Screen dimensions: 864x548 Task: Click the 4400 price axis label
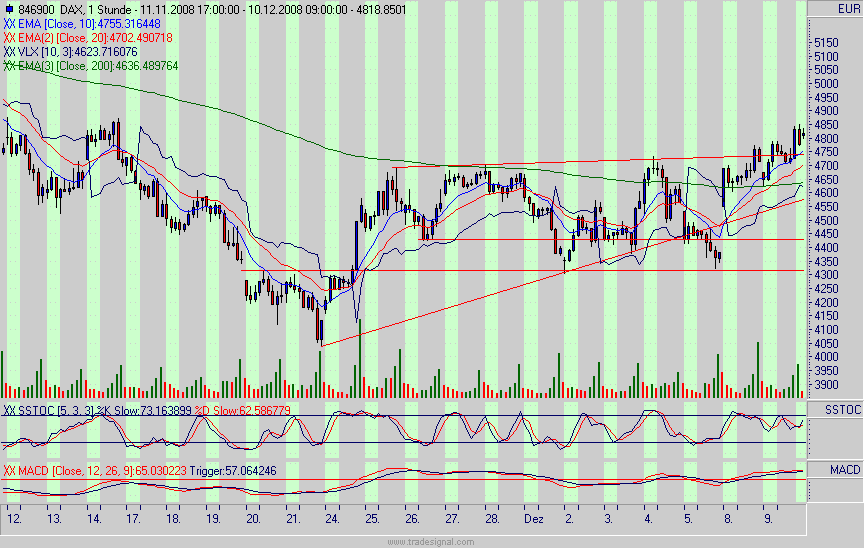point(825,248)
